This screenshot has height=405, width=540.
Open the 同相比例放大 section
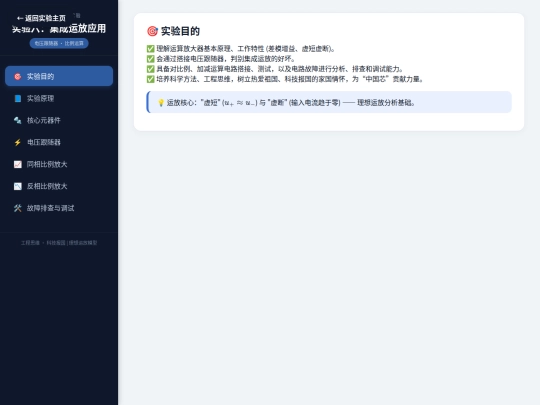(x=59, y=164)
